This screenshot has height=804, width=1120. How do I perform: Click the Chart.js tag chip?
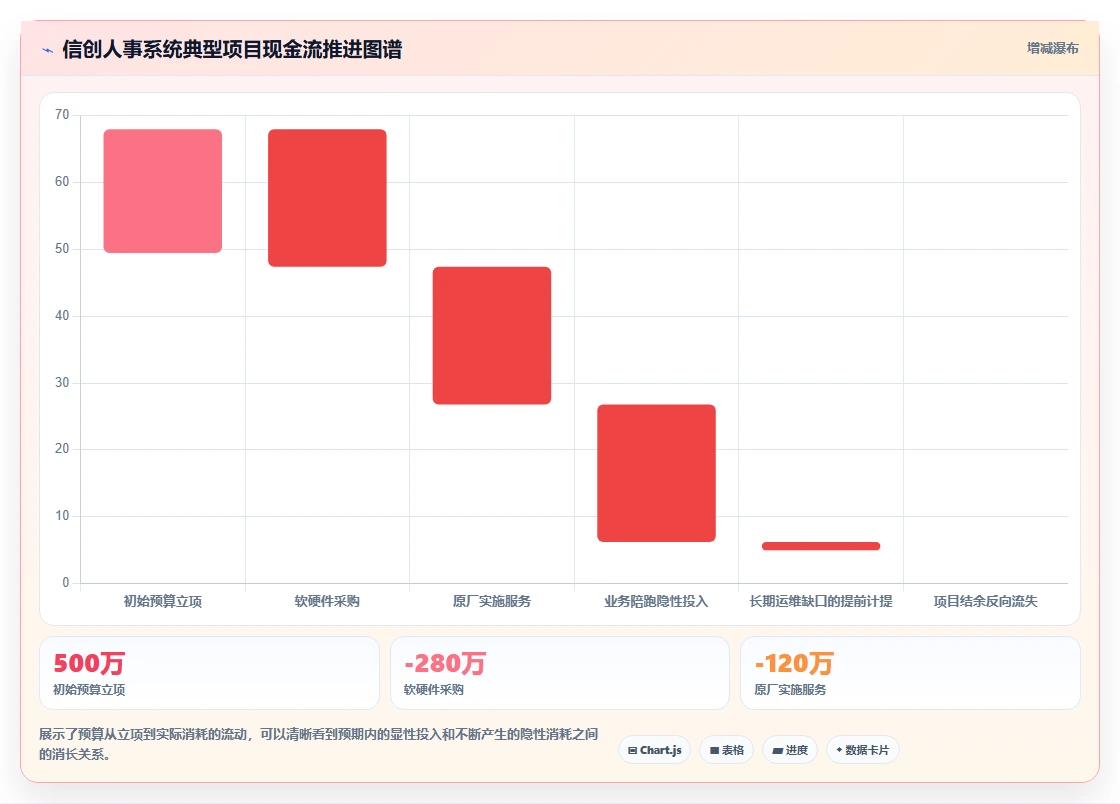coord(654,750)
